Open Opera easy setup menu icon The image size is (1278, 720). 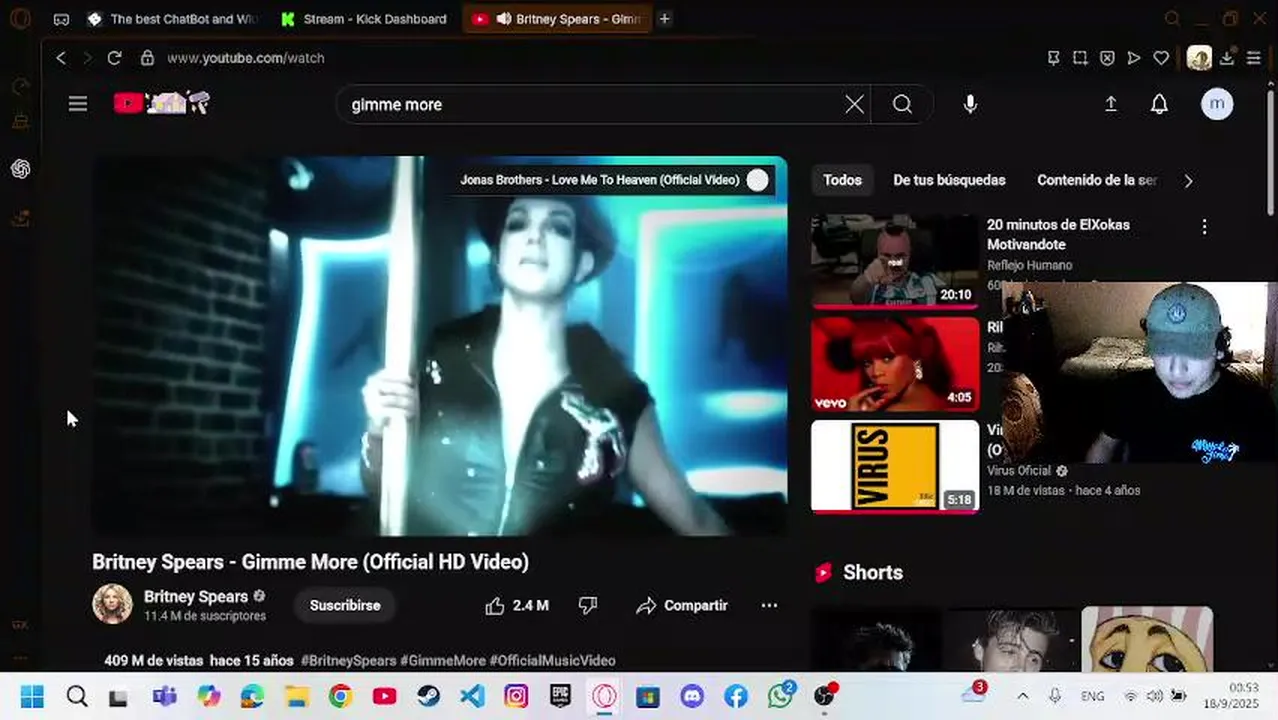click(x=1253, y=58)
